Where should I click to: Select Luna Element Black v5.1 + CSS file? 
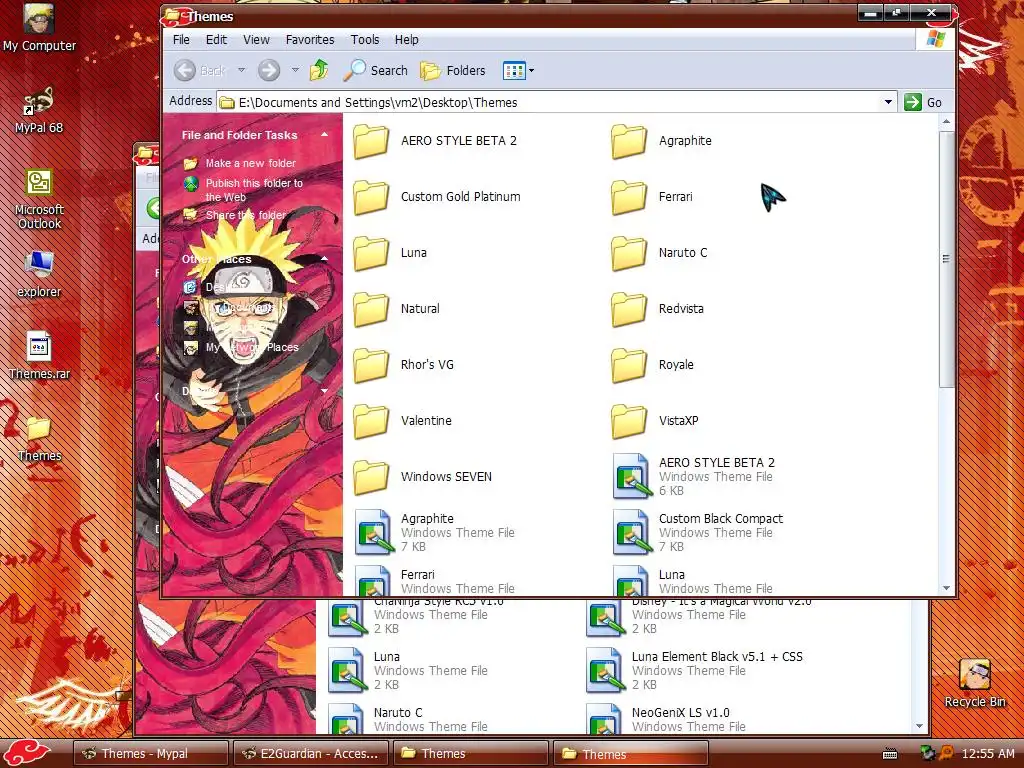pyautogui.click(x=696, y=670)
